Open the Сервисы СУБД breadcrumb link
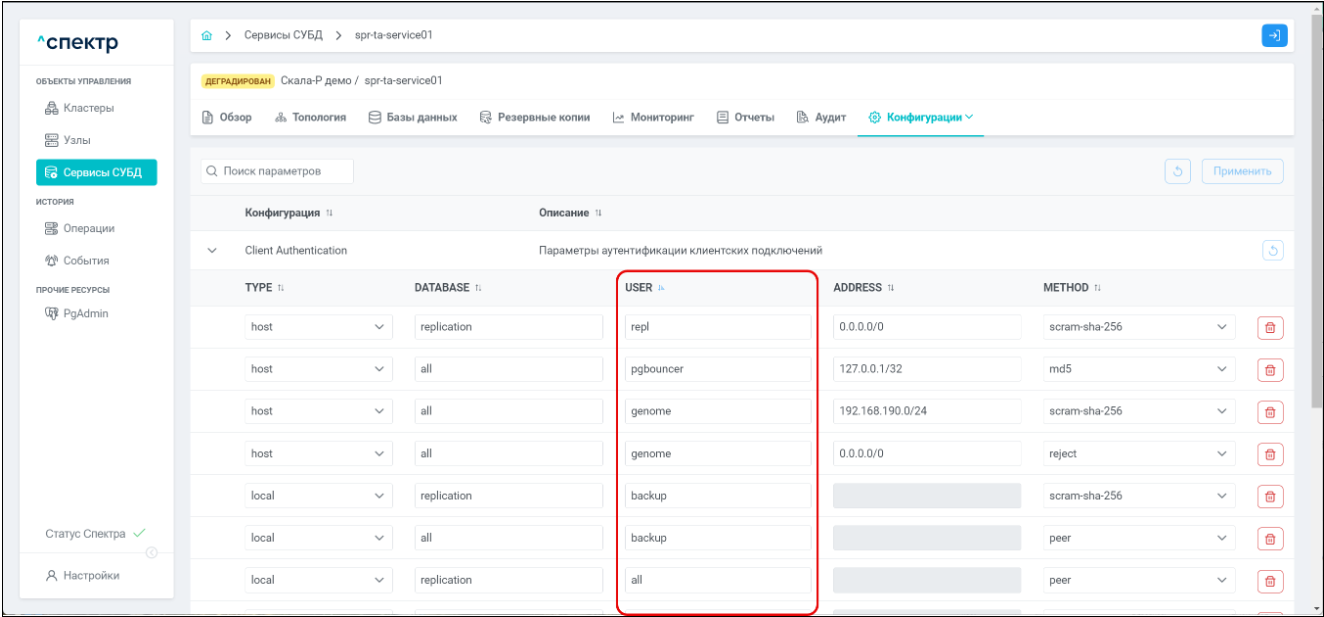This screenshot has width=1324, height=617. point(283,36)
